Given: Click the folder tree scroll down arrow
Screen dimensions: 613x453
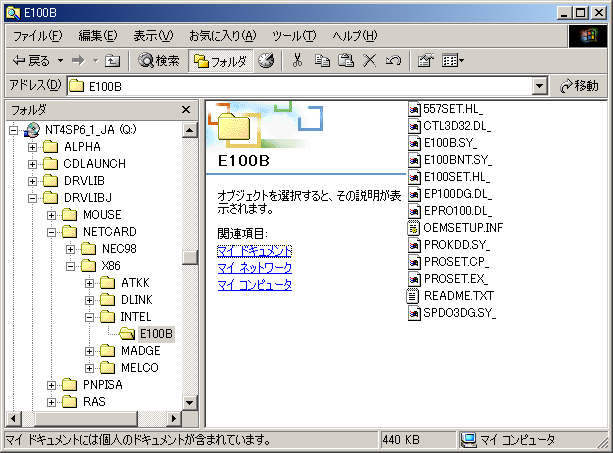Looking at the screenshot, I should [190, 402].
